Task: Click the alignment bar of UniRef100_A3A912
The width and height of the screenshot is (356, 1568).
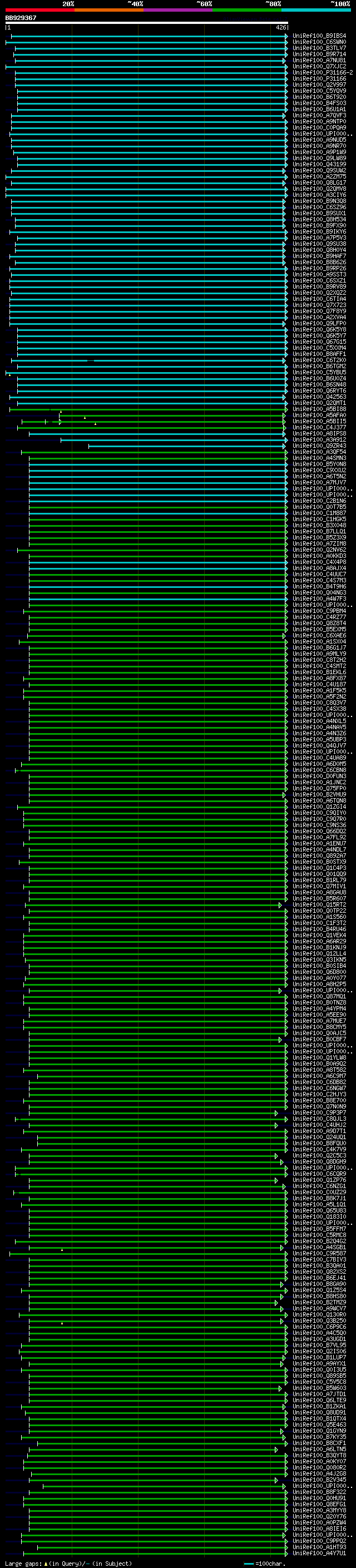Action: [174, 439]
